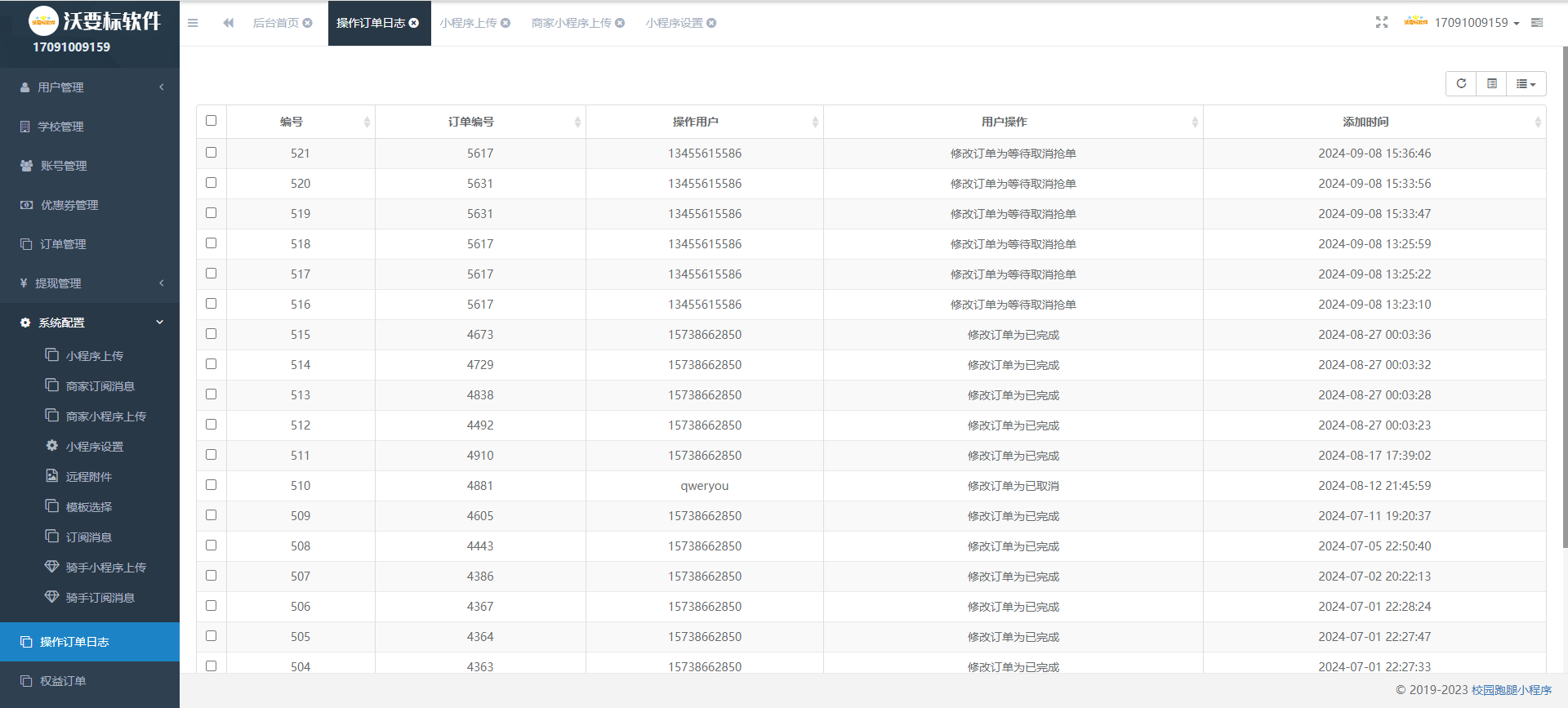Viewport: 1568px width, 708px height.
Task: Switch to the 小程序上传 tab
Action: 468,23
